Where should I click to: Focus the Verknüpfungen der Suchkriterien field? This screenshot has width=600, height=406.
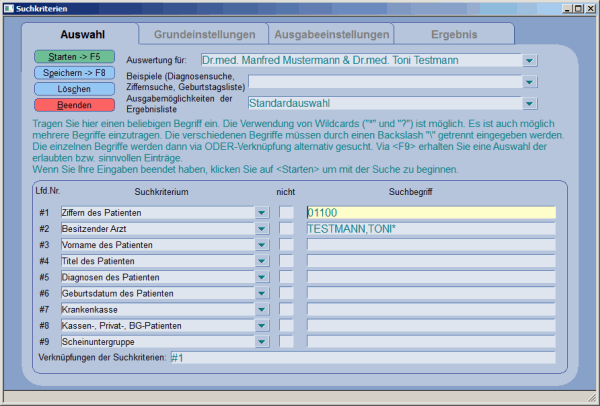tap(362, 357)
